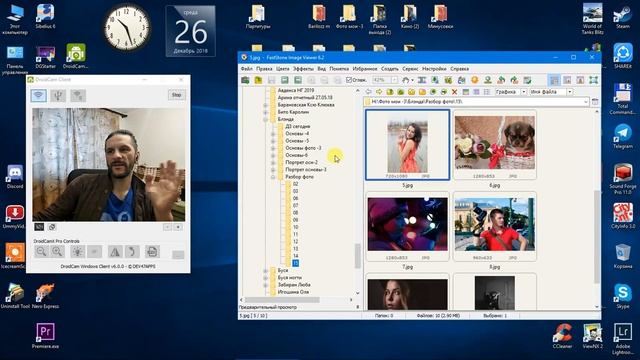
Task: Click DroidCam Pro zoom in magnifier
Action: pyautogui.click(x=57, y=252)
